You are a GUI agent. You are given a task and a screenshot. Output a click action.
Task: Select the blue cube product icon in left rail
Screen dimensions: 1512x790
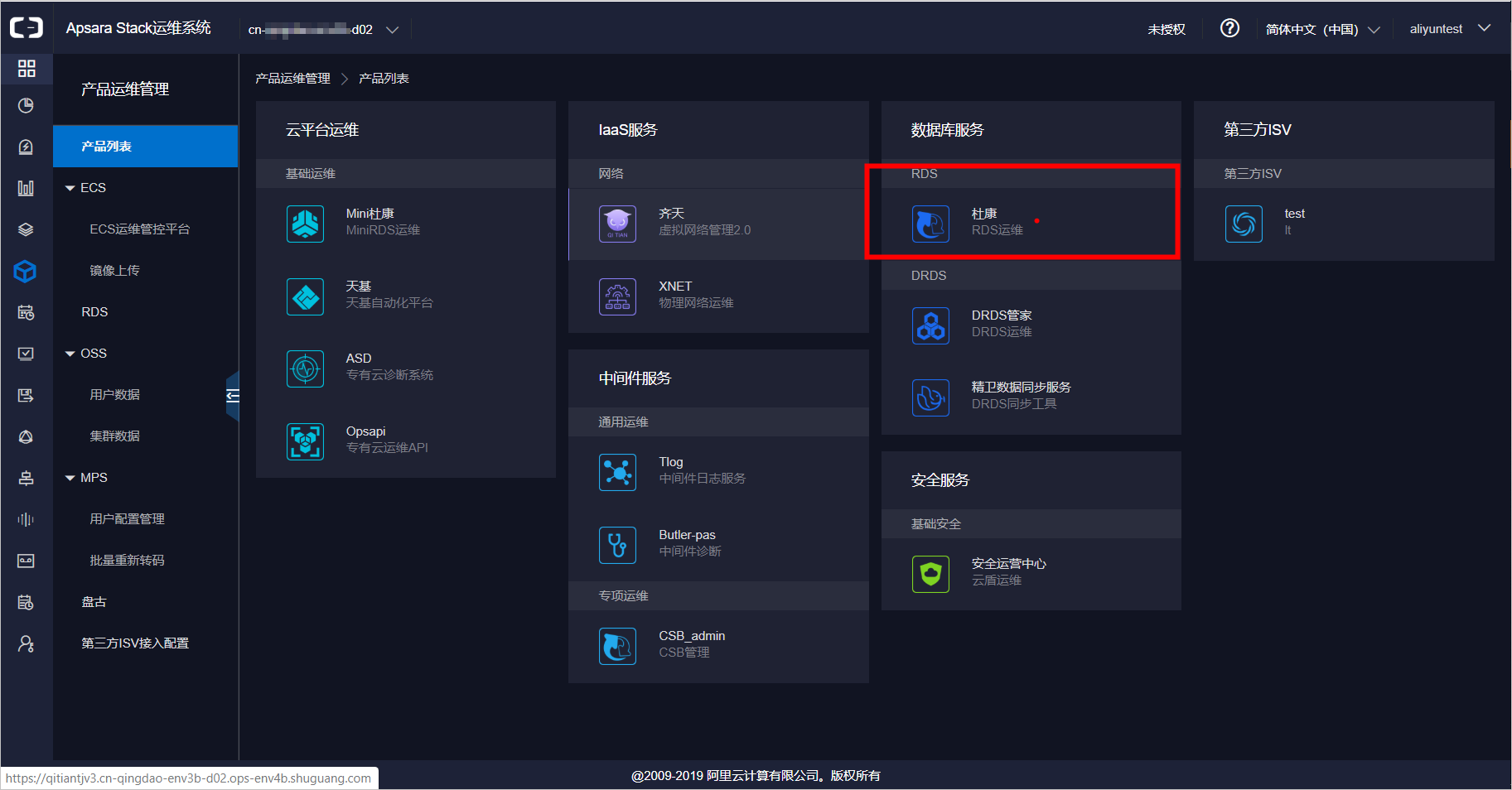(x=27, y=271)
